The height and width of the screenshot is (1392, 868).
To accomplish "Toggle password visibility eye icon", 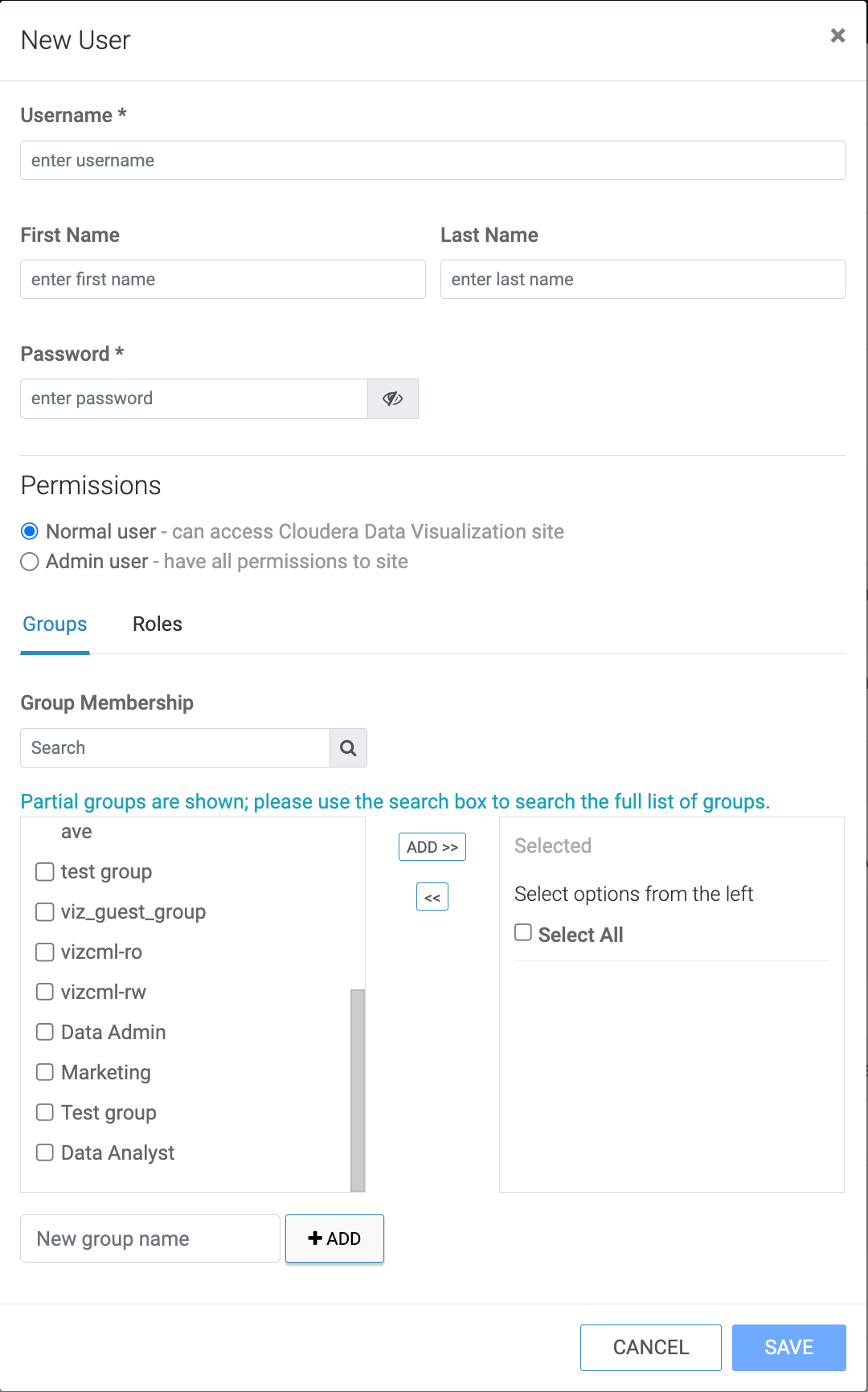I will (x=392, y=399).
